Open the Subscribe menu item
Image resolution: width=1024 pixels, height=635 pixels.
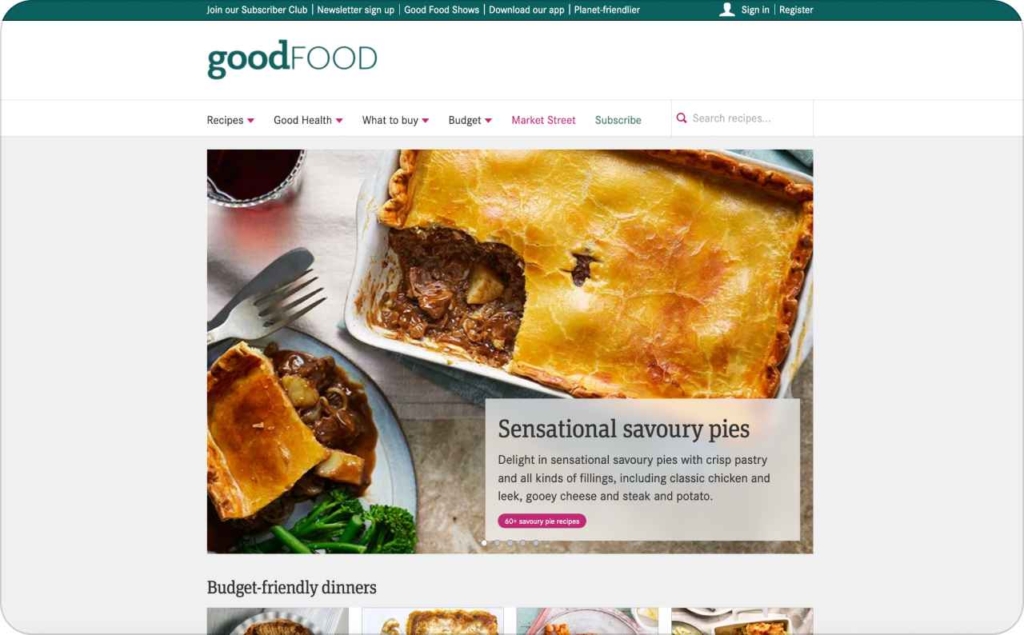coord(618,120)
